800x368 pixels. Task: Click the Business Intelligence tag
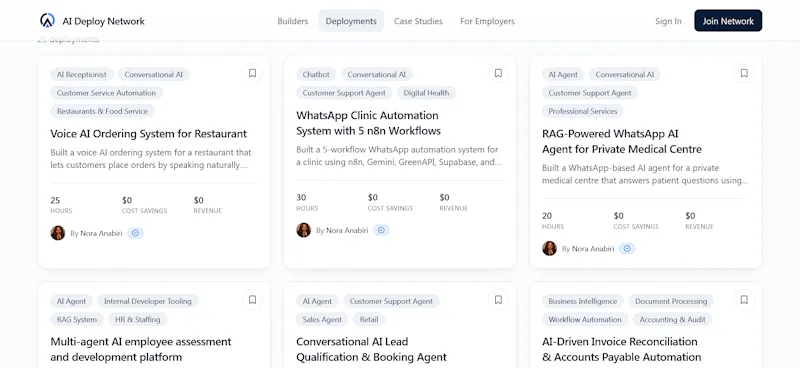(583, 301)
